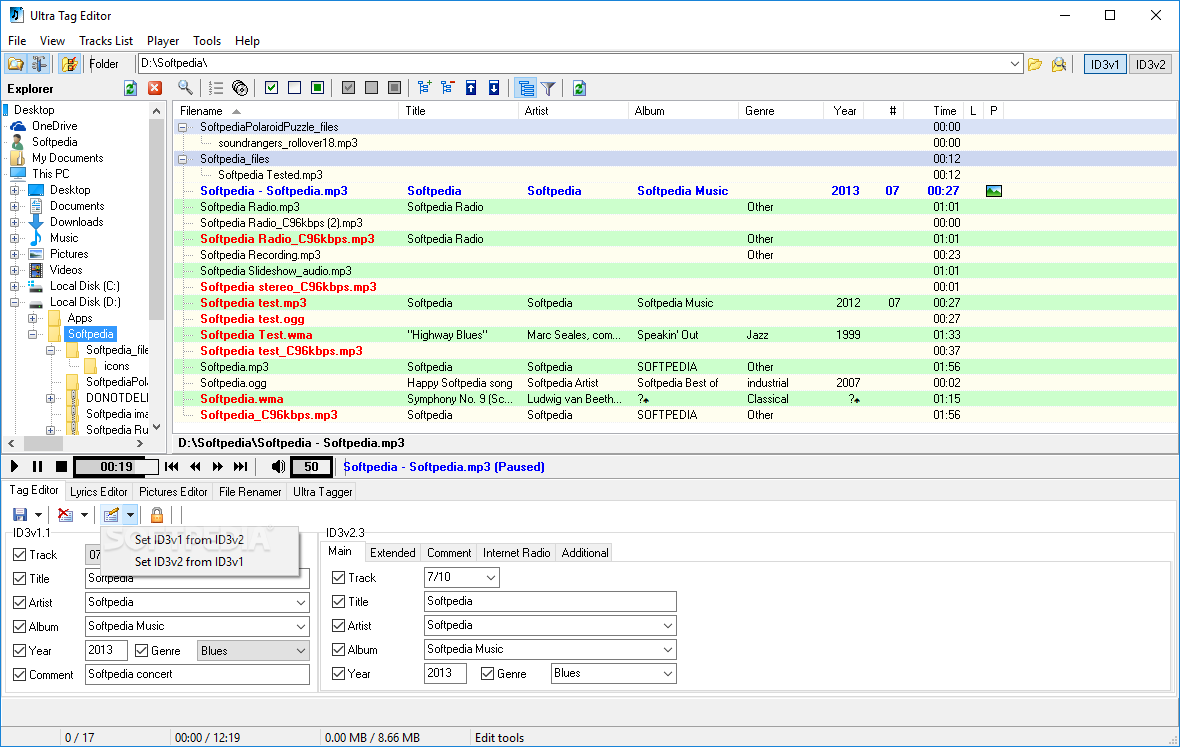Switch to the Ultra Tagger tab
This screenshot has width=1180, height=747.
point(323,492)
